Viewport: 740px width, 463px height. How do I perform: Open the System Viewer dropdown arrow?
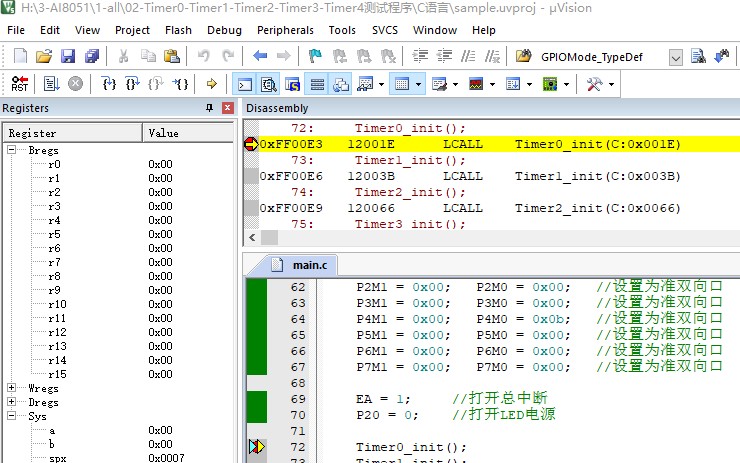coord(566,84)
